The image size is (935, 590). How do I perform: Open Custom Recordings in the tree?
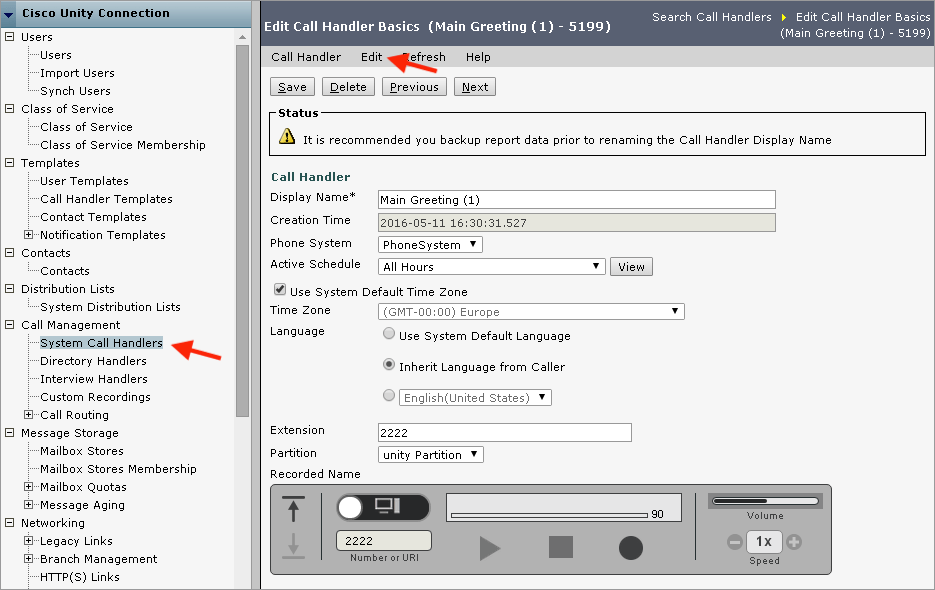point(95,397)
